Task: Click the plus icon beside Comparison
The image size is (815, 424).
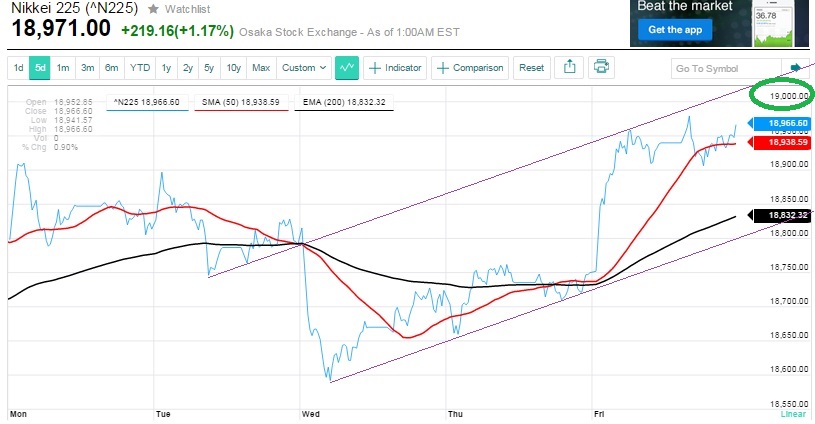Action: pos(442,68)
